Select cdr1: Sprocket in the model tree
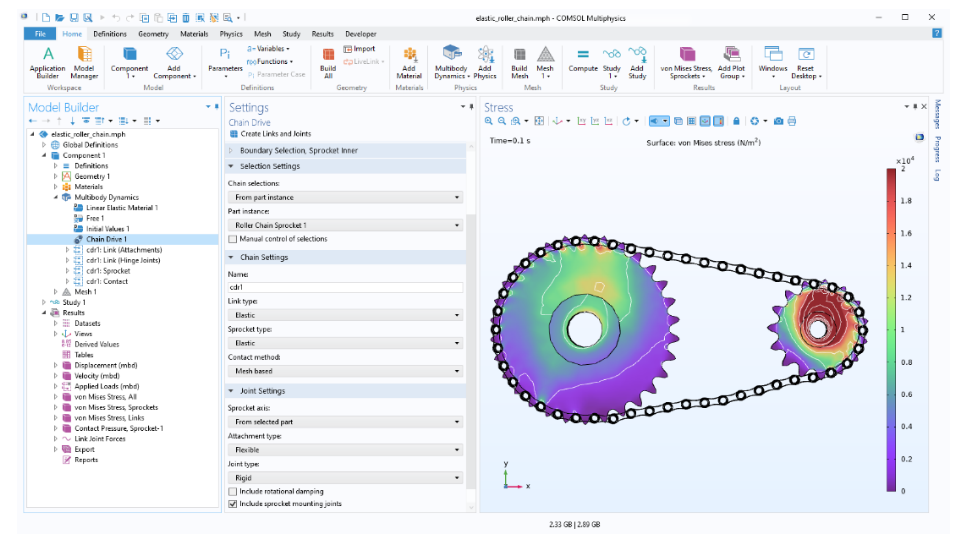The width and height of the screenshot is (955, 535). pos(108,271)
